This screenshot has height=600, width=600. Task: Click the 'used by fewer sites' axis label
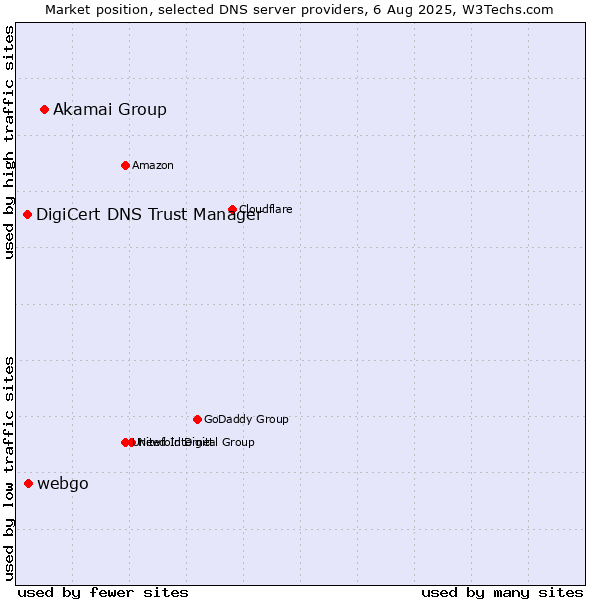pyautogui.click(x=103, y=593)
